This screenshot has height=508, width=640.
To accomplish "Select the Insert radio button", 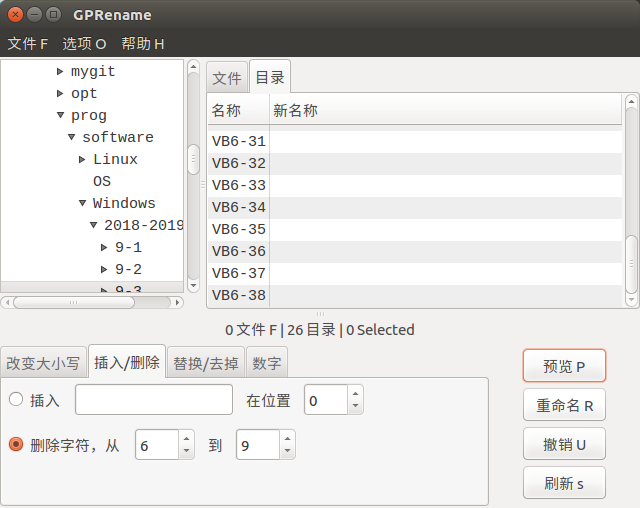I will tap(16, 399).
